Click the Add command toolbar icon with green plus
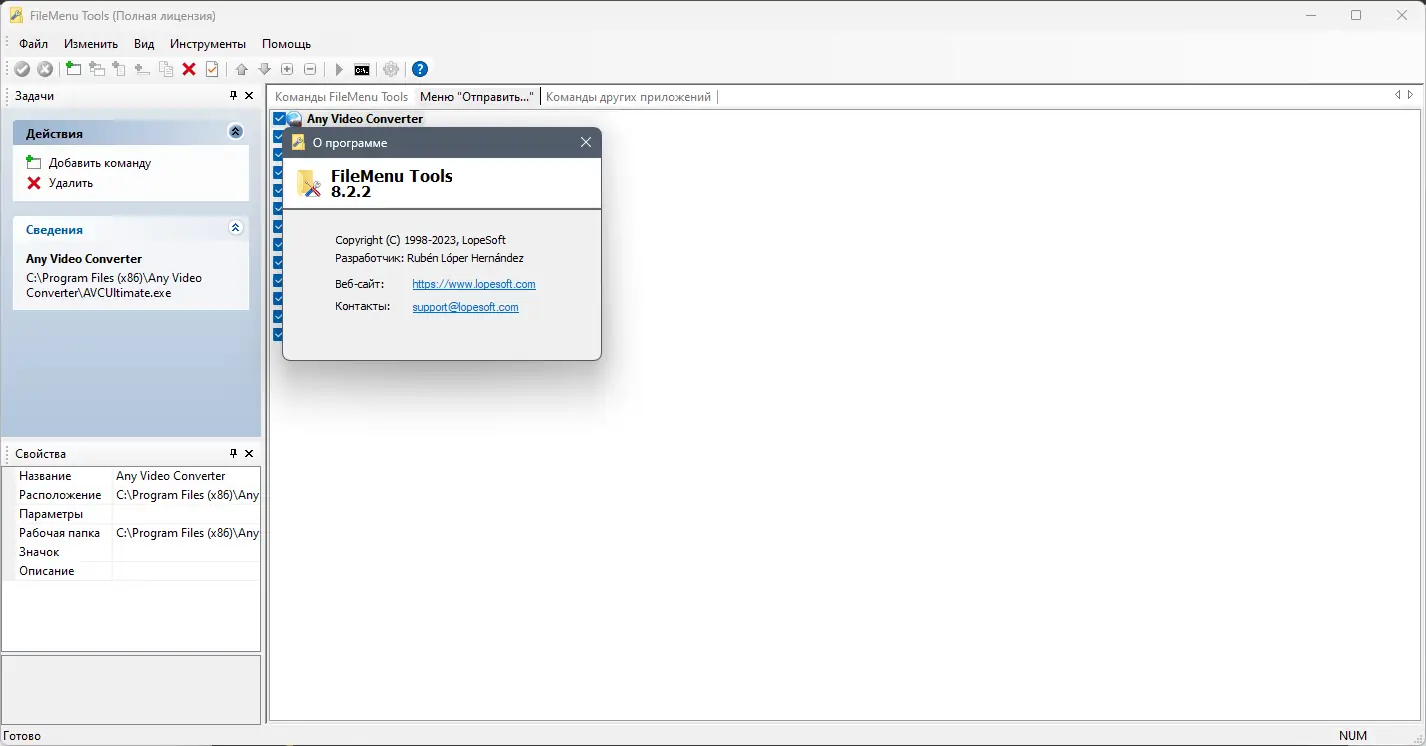The height and width of the screenshot is (746, 1426). pyautogui.click(x=73, y=69)
